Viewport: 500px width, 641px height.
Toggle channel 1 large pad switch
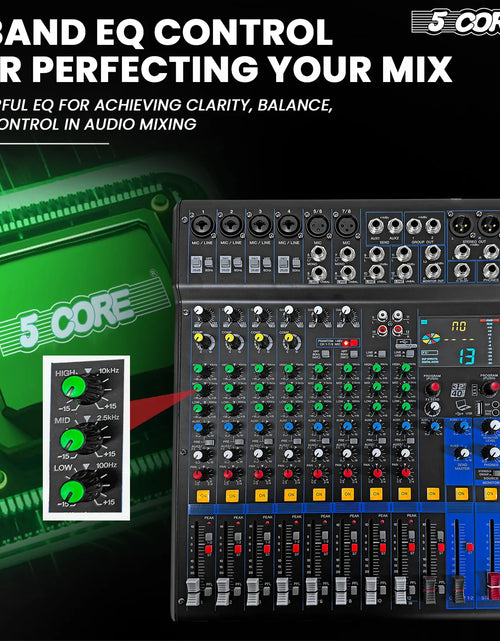197,264
